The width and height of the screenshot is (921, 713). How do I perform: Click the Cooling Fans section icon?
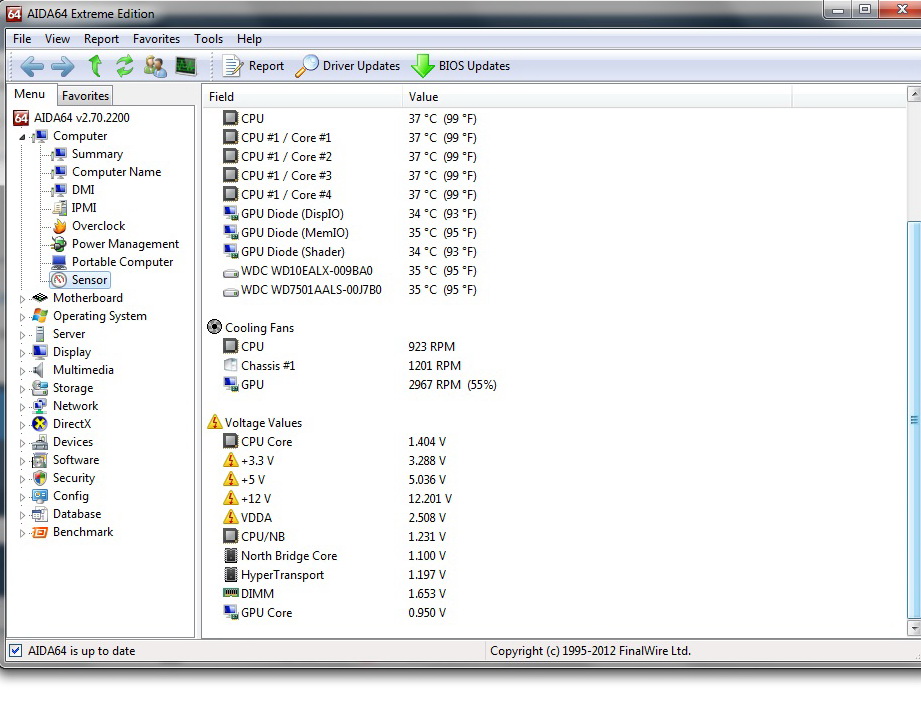click(x=214, y=327)
